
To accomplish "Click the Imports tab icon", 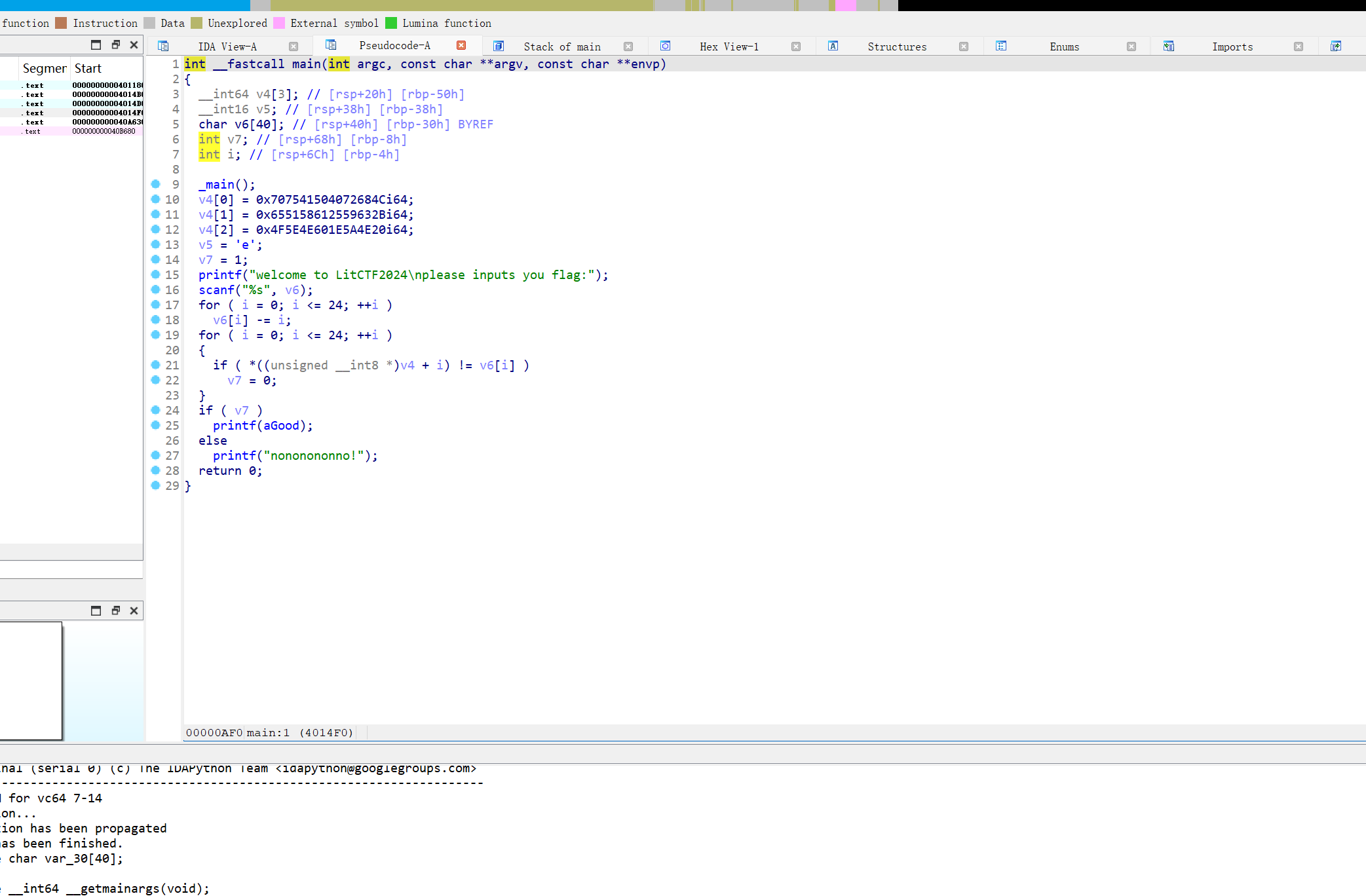I will point(1169,46).
